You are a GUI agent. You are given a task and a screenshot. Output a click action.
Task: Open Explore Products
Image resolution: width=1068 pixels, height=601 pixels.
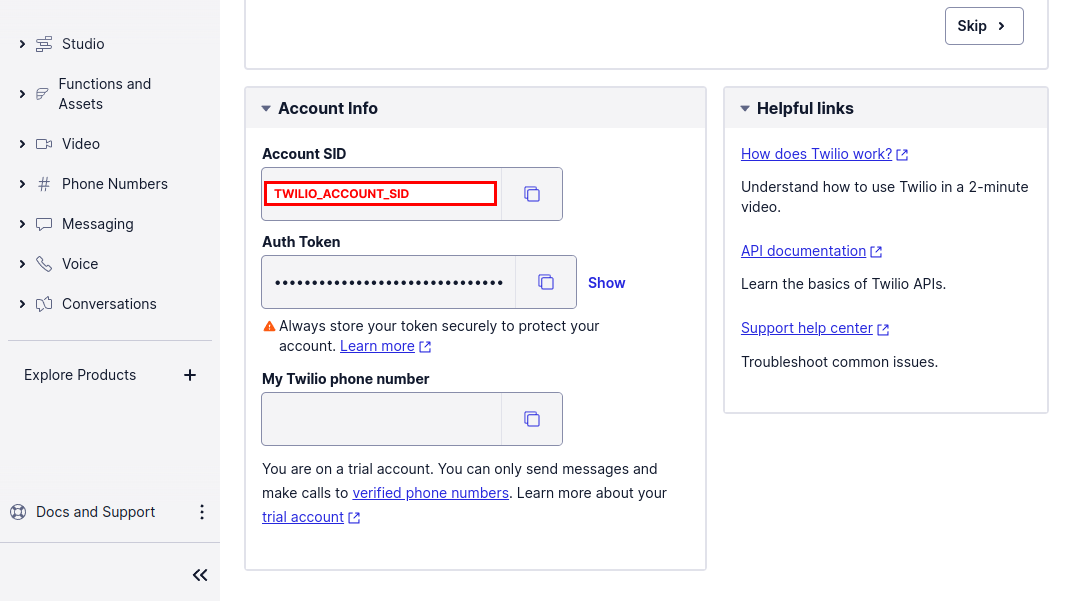(x=80, y=375)
